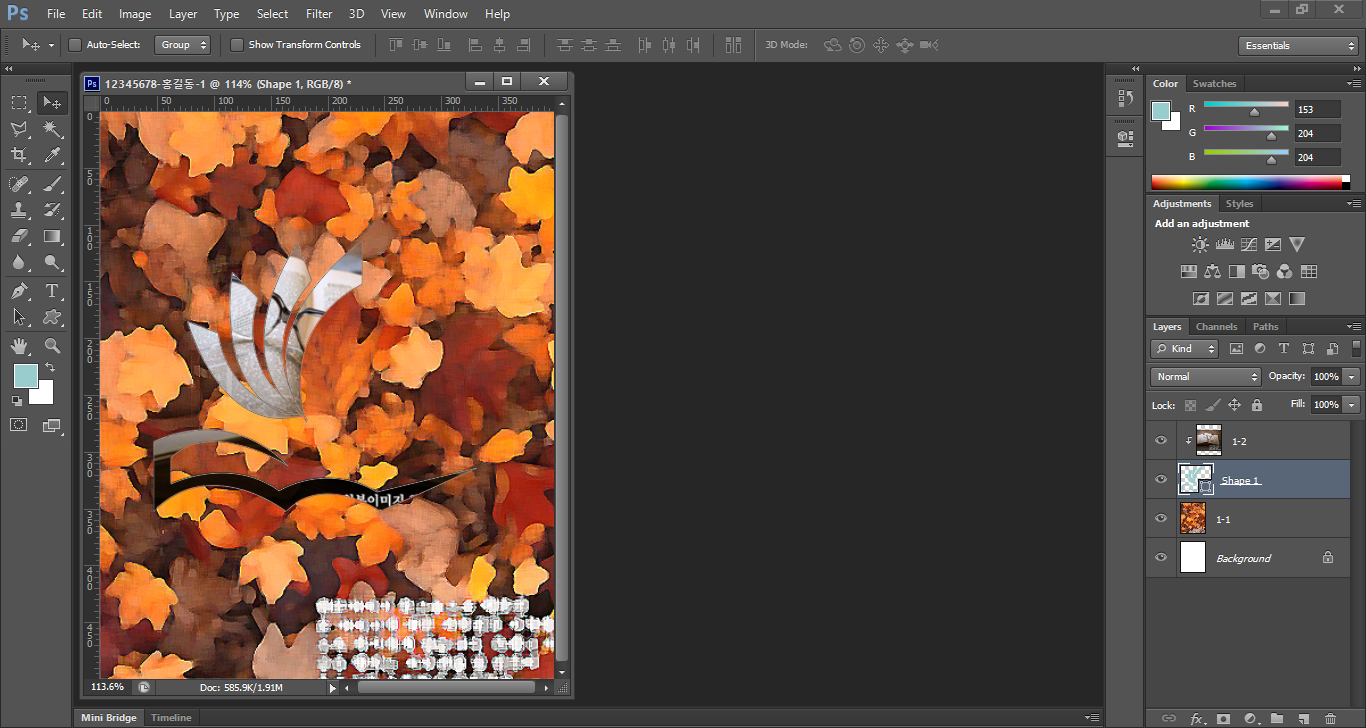The image size is (1366, 728).
Task: Toggle Quick Mask mode
Action: (x=19, y=425)
